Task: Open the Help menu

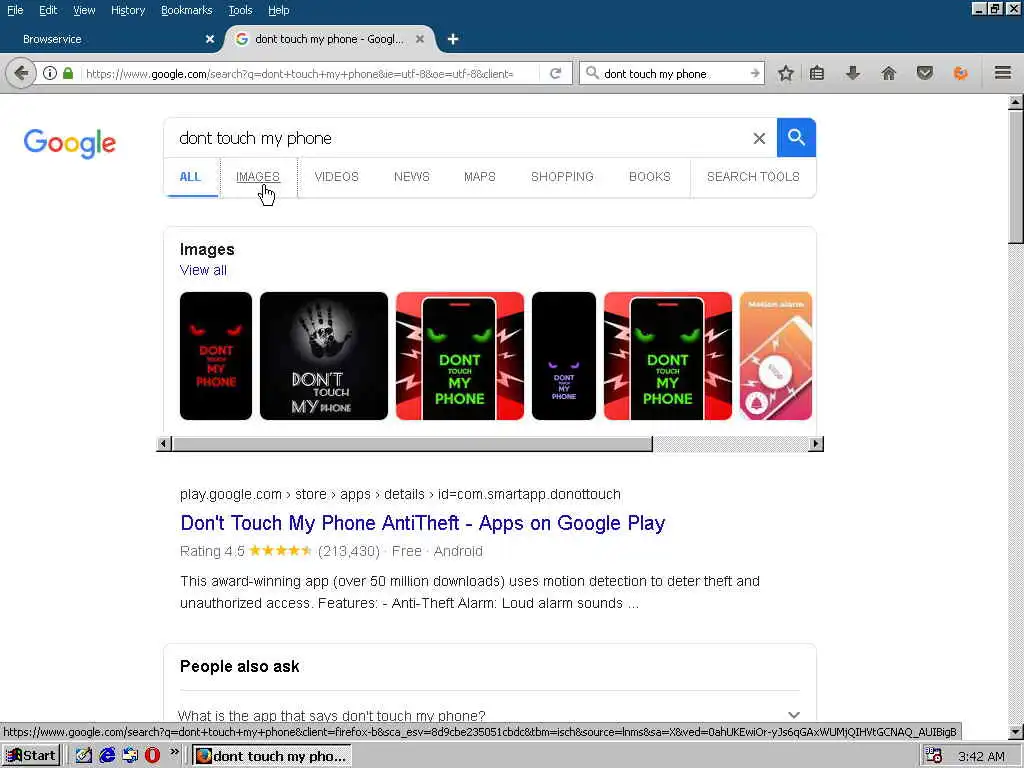Action: pyautogui.click(x=279, y=10)
